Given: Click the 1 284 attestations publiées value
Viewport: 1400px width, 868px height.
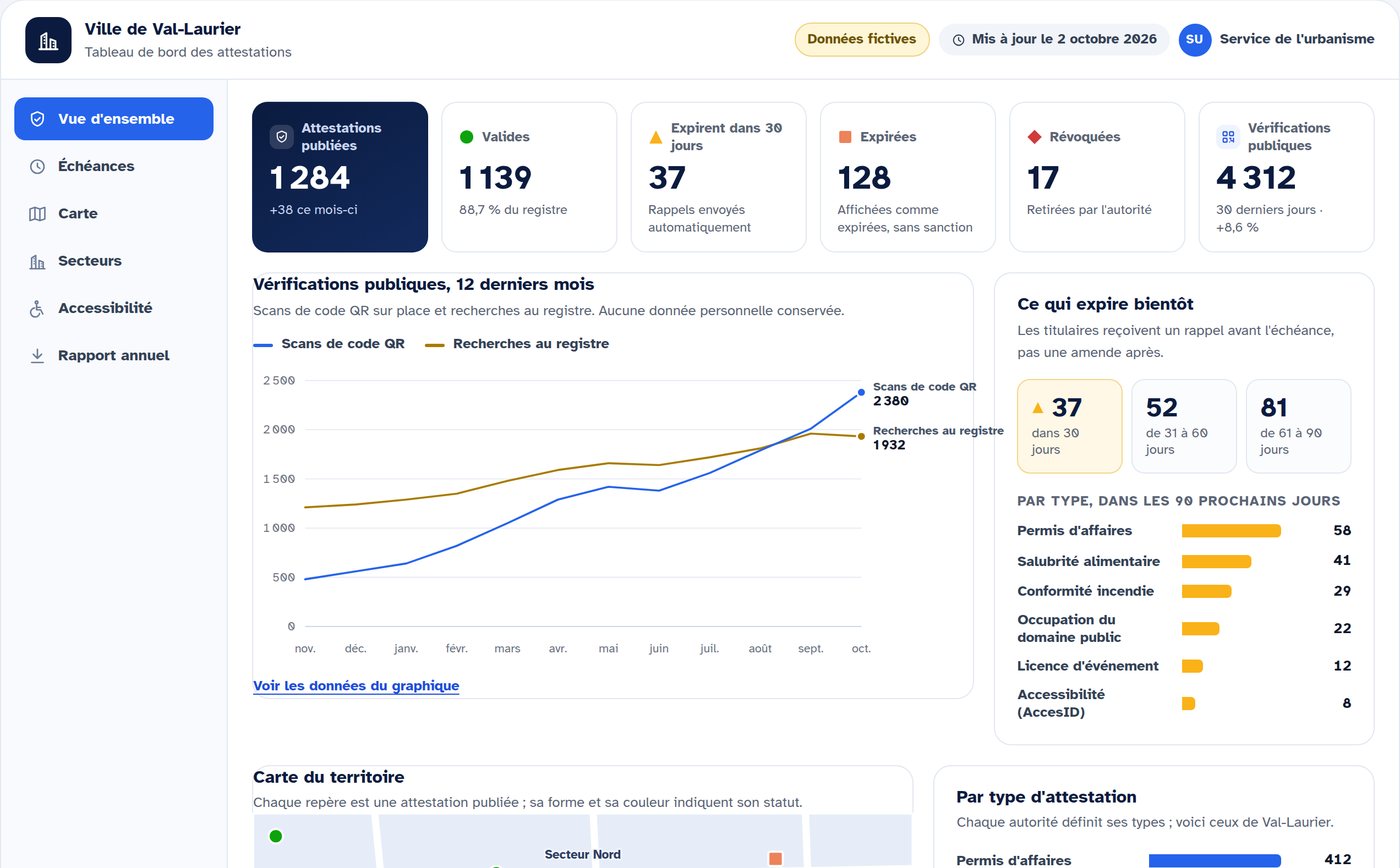Looking at the screenshot, I should click(x=310, y=178).
